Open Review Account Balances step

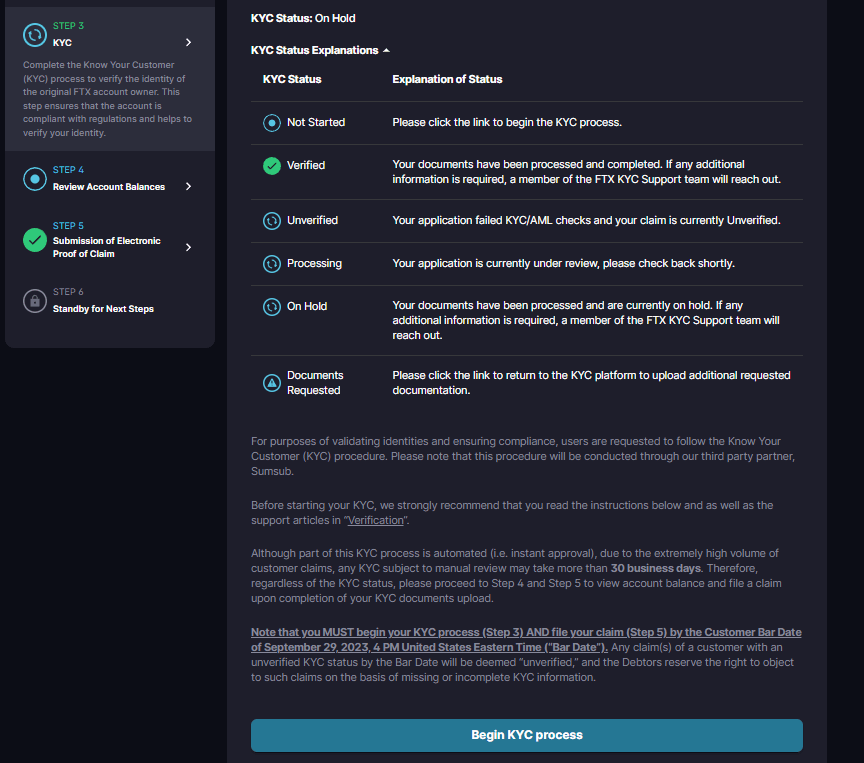tap(109, 187)
